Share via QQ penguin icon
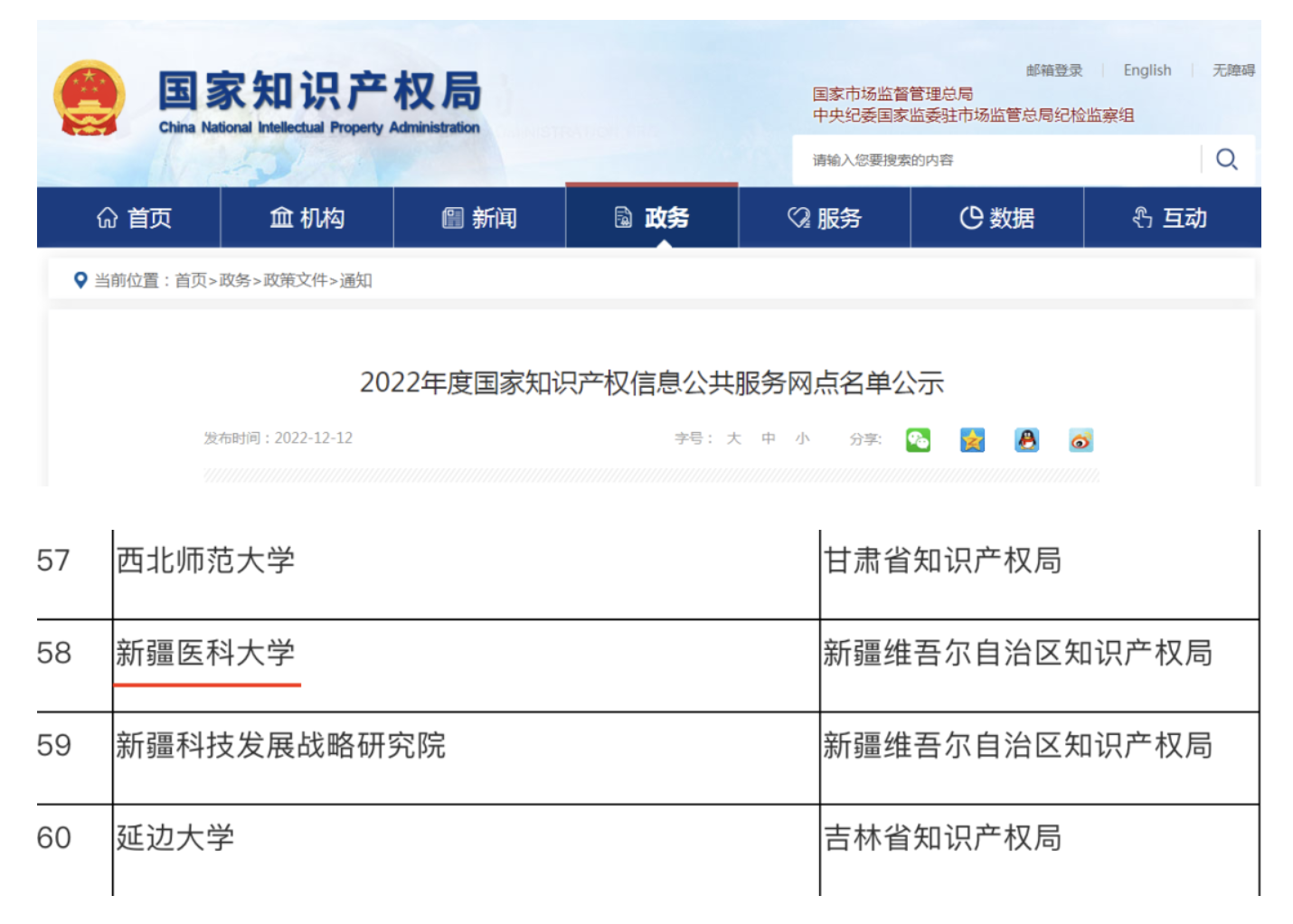Screen dimensions: 1293x924 (x=1026, y=440)
